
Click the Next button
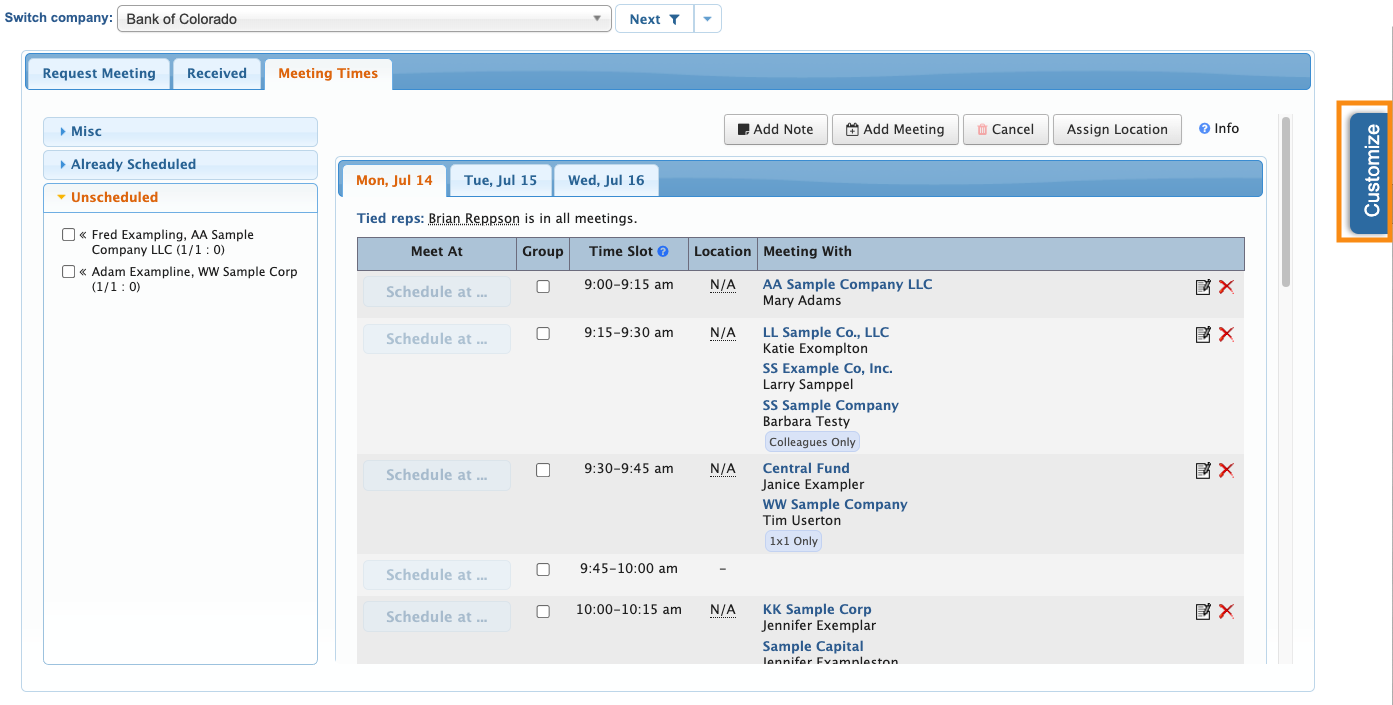[x=654, y=19]
